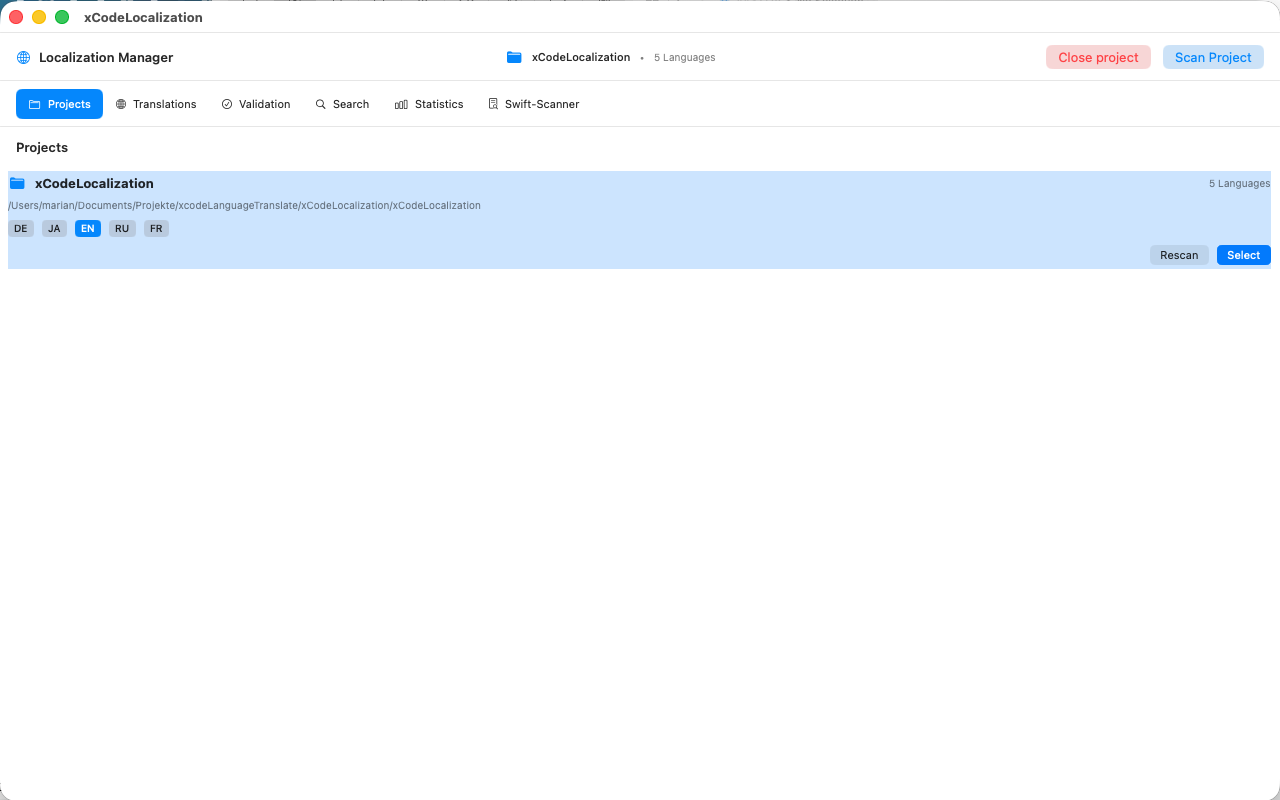Switch to the Translations tab
This screenshot has width=1280, height=800.
click(156, 104)
